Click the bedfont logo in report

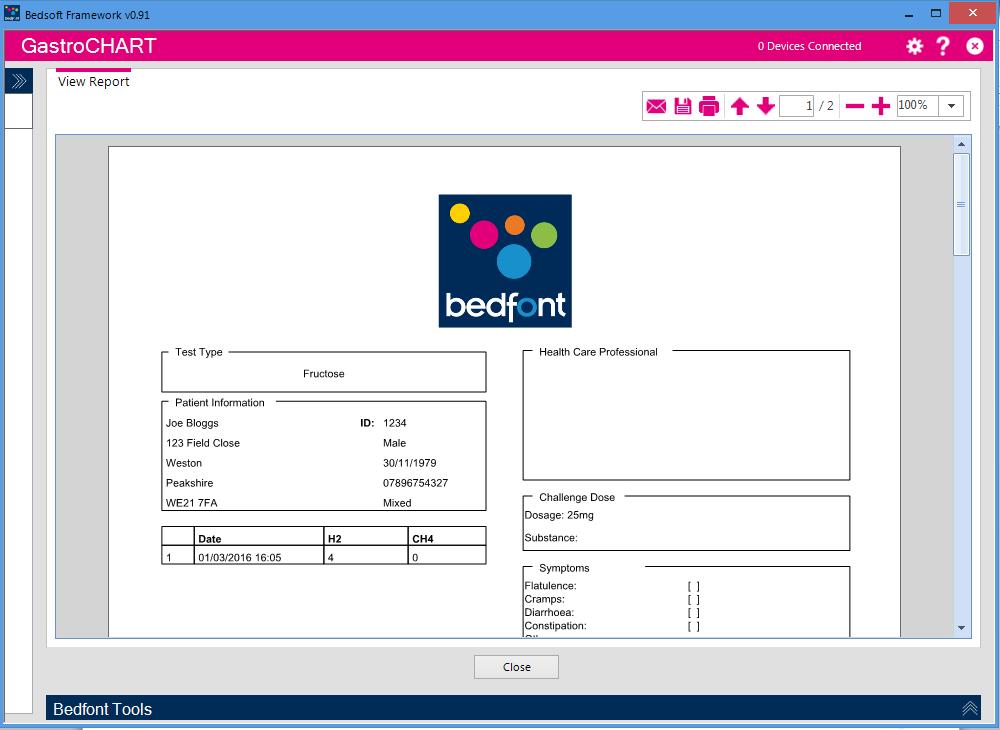pyautogui.click(x=505, y=261)
